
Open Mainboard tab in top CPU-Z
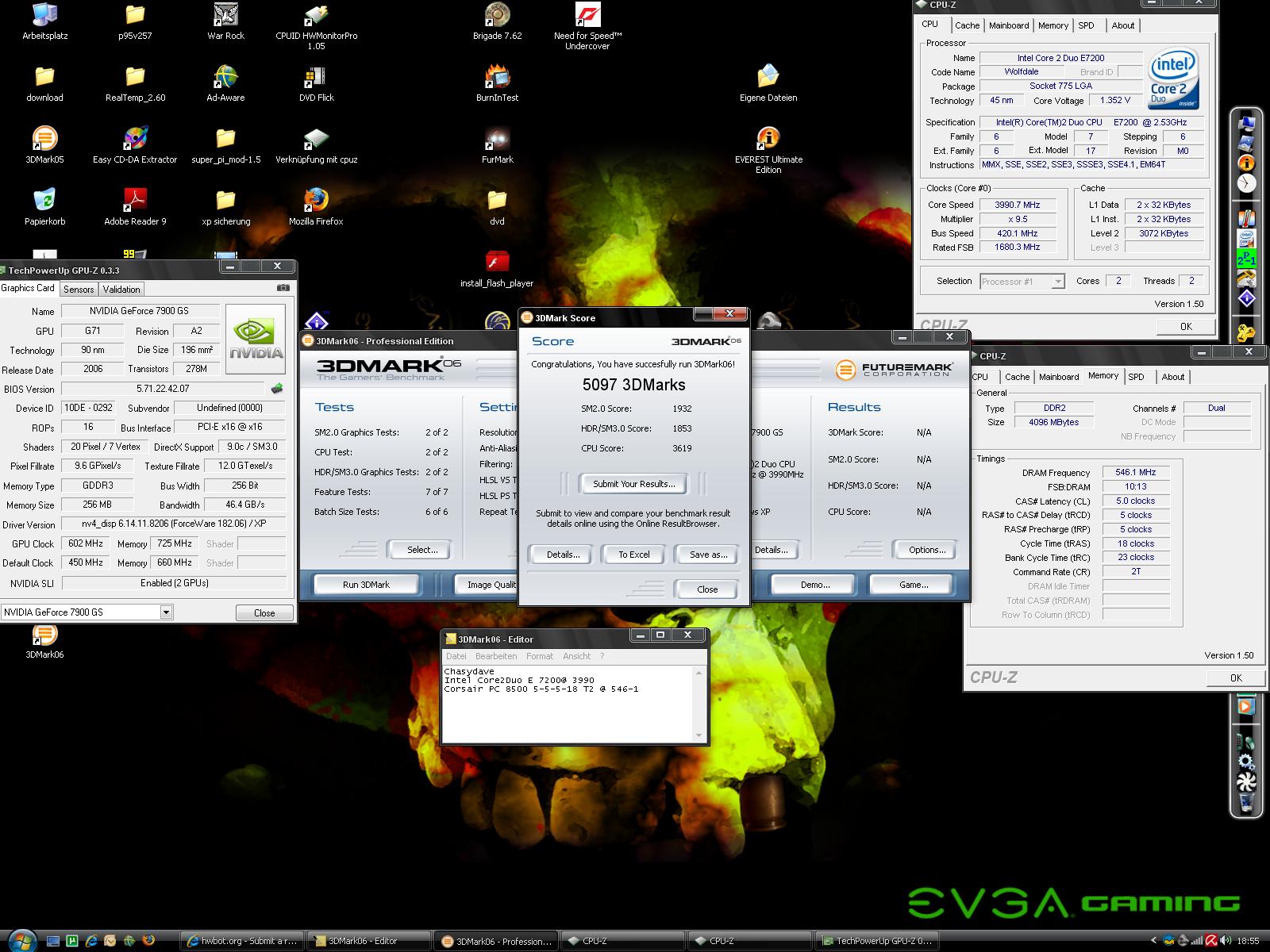coord(1009,25)
